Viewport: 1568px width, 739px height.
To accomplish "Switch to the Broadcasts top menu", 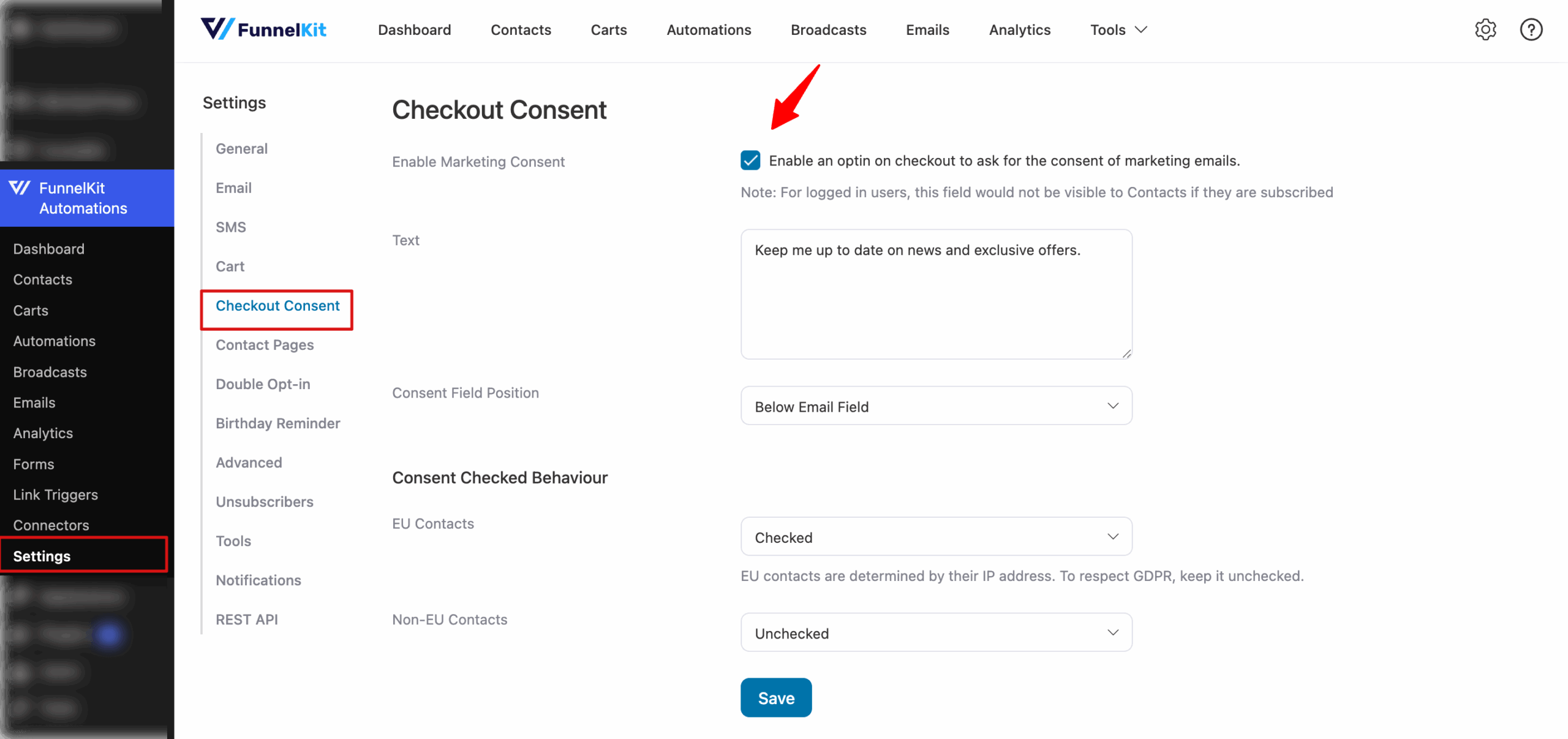I will [x=828, y=29].
